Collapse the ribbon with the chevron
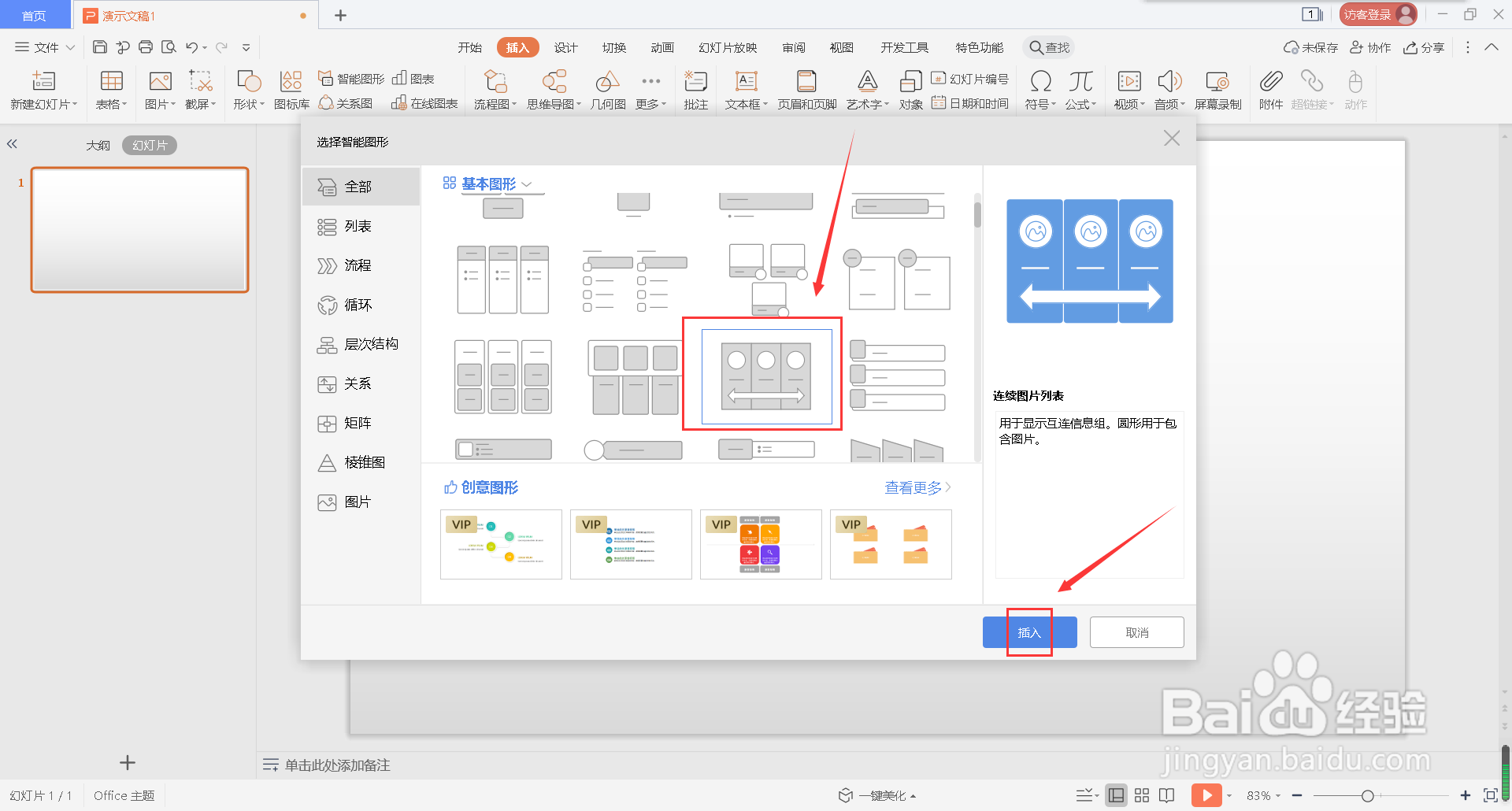The image size is (1512, 811). point(1492,47)
